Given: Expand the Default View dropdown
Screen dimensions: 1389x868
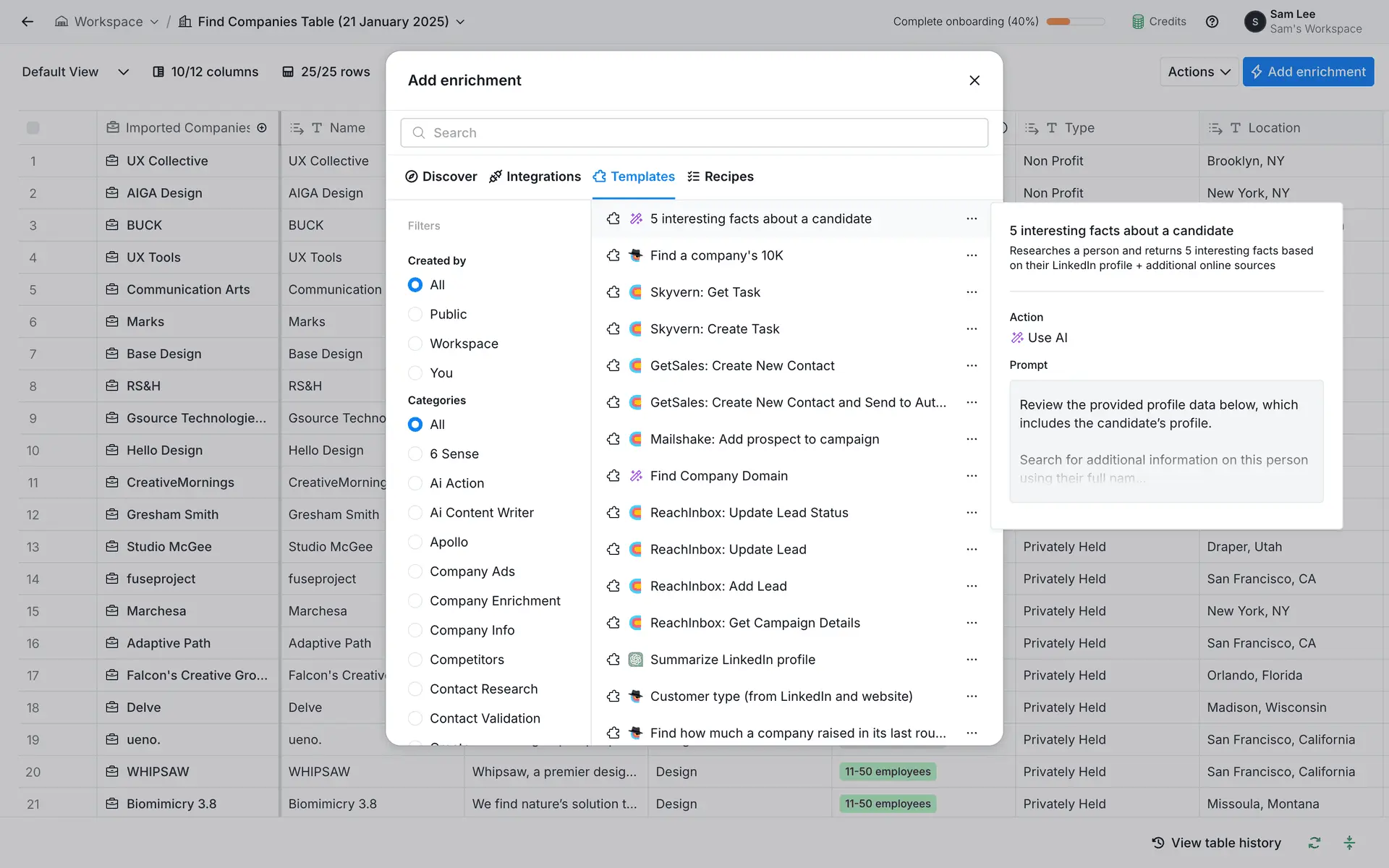Looking at the screenshot, I should click(123, 72).
